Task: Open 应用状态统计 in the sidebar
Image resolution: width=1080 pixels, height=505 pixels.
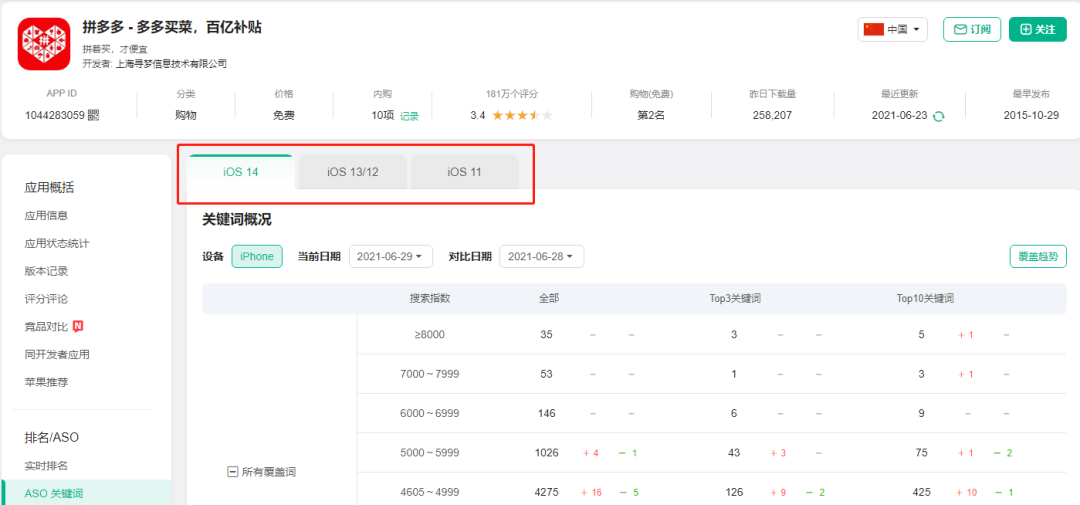Action: 57,243
